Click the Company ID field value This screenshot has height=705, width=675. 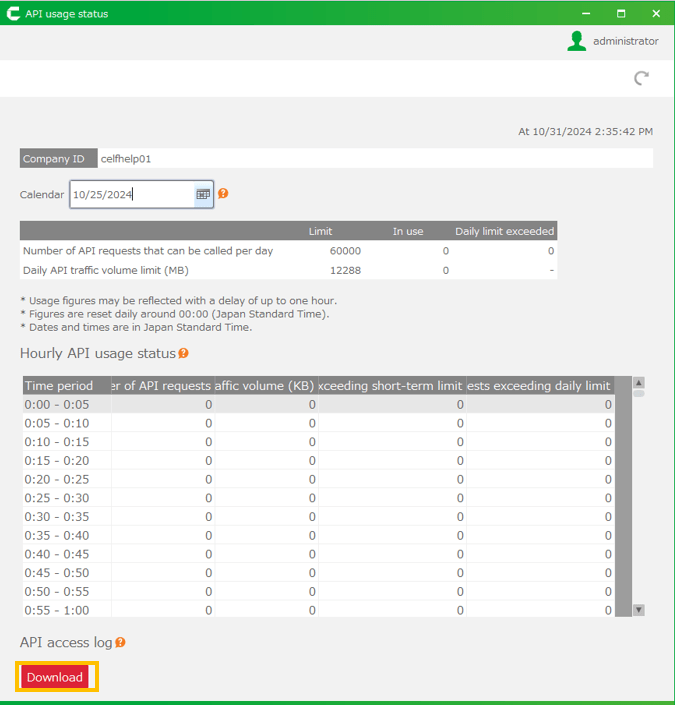[126, 158]
